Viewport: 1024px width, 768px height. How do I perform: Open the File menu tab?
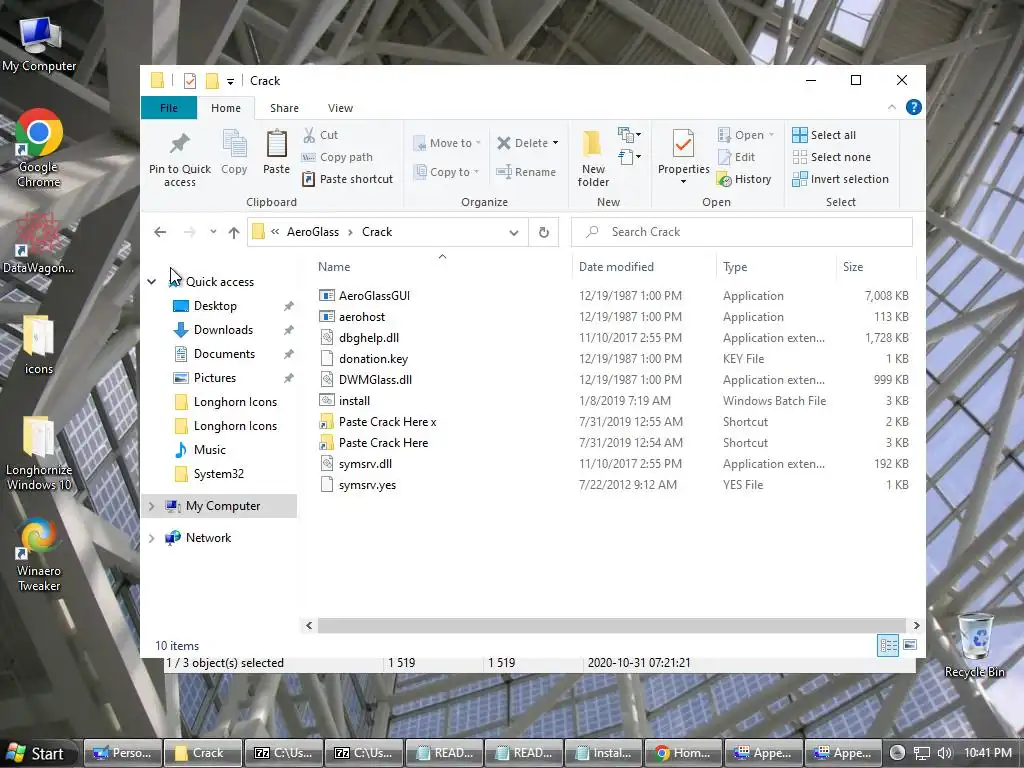coord(168,108)
